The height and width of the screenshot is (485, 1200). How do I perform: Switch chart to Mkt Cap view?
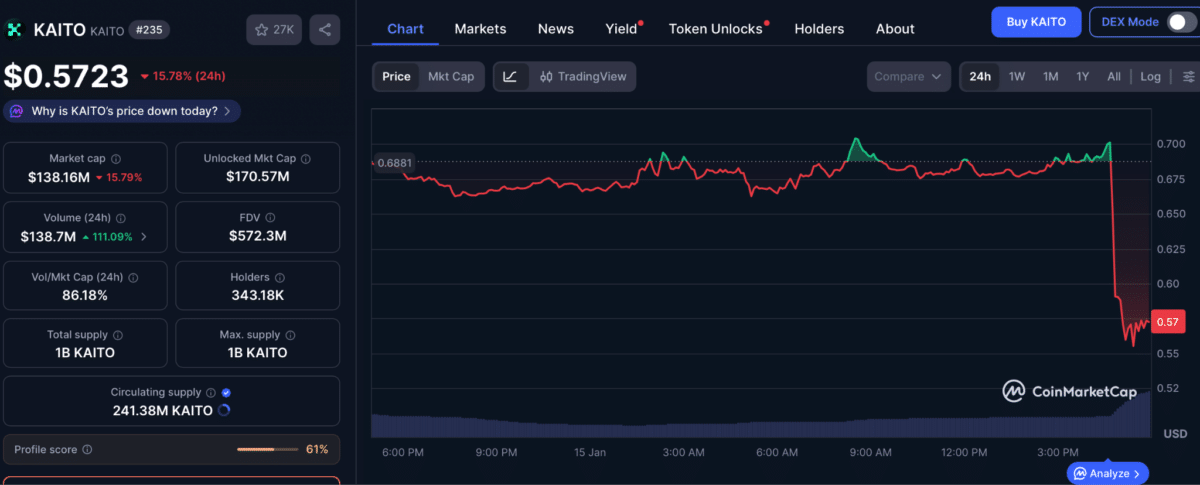pyautogui.click(x=451, y=76)
